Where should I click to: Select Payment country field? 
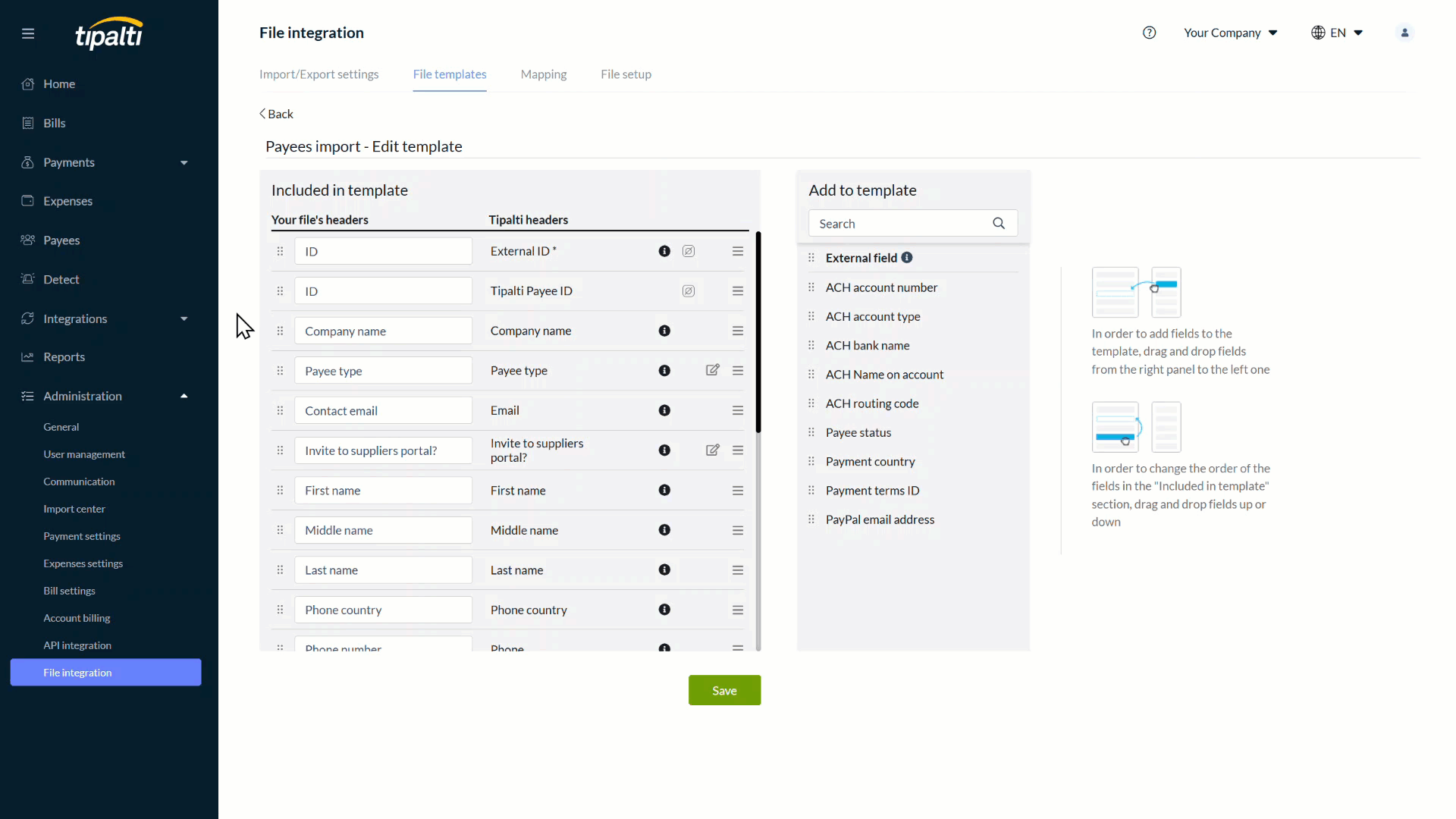pos(870,462)
